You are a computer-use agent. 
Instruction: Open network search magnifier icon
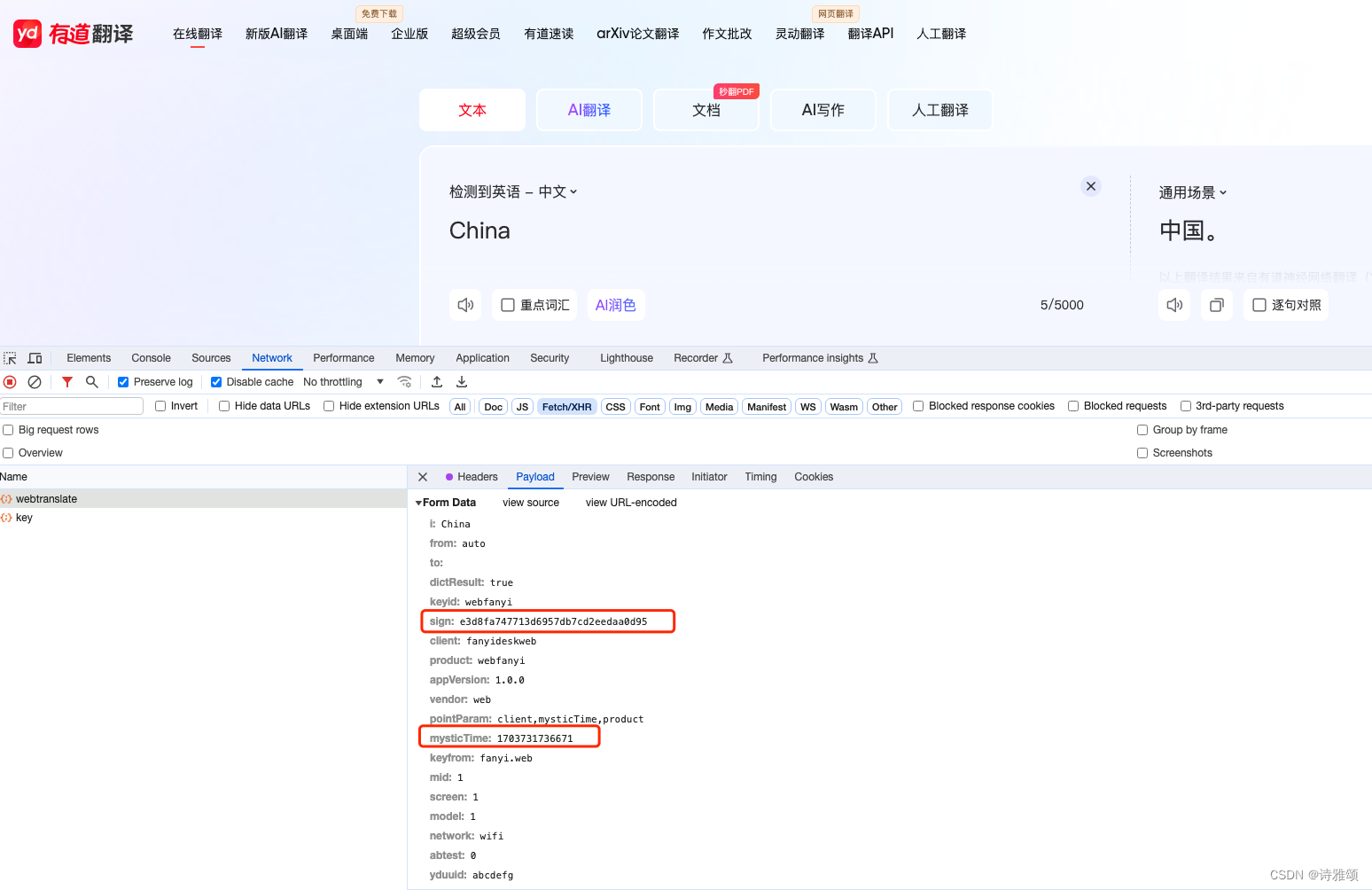[91, 382]
